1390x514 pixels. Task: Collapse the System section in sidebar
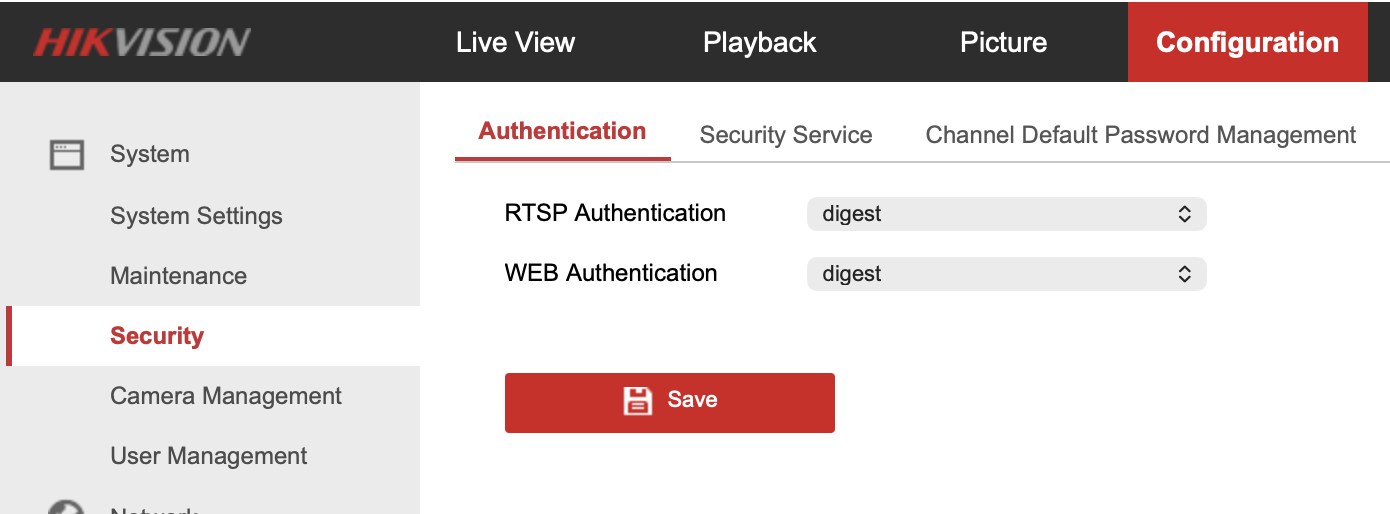(x=150, y=154)
